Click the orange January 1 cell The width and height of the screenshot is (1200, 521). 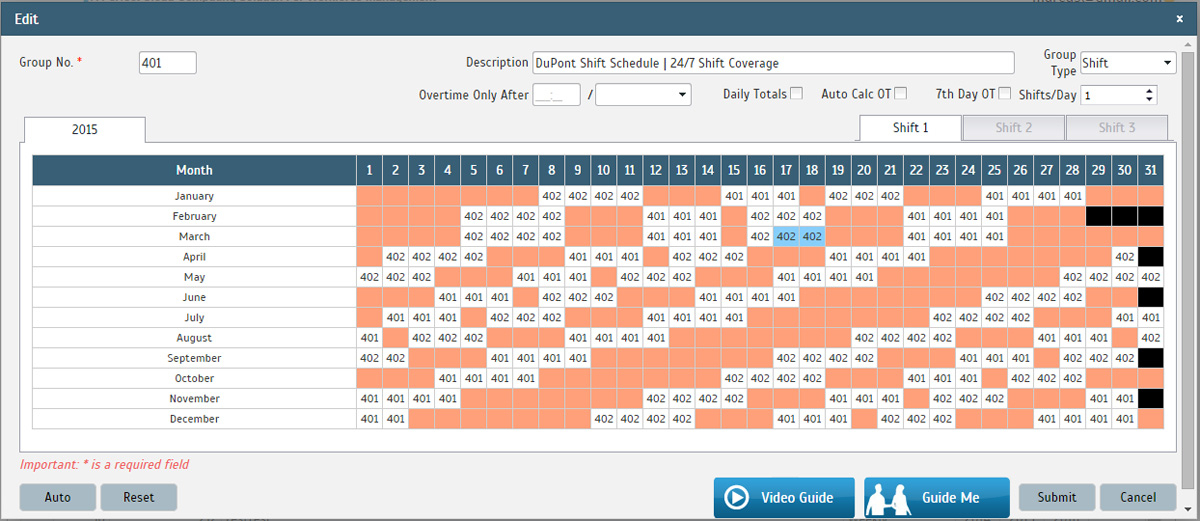click(x=370, y=196)
